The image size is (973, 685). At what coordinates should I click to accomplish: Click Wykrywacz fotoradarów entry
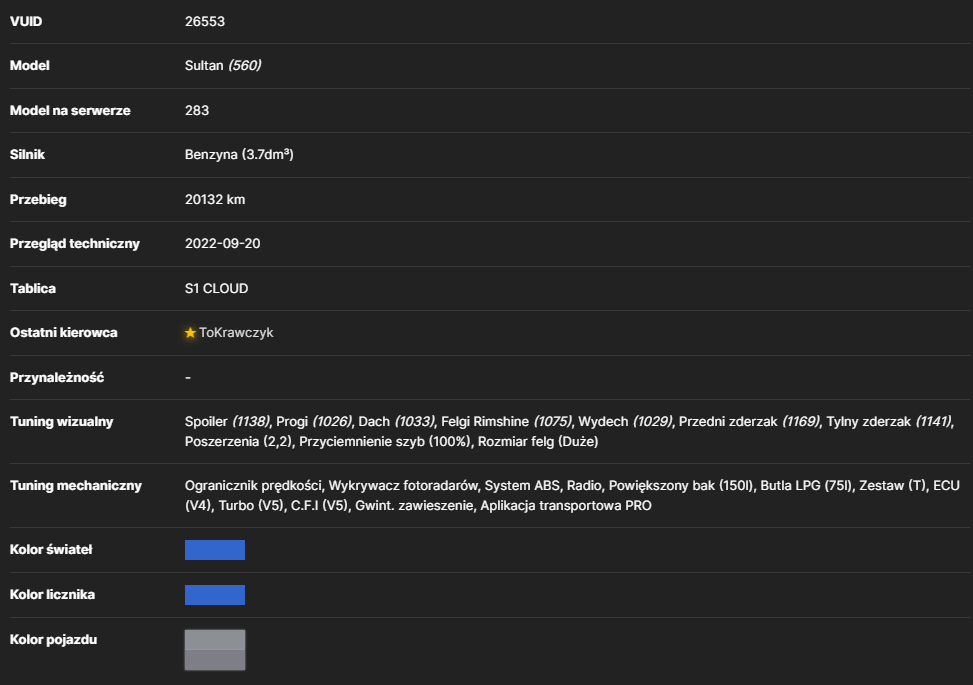(403, 485)
